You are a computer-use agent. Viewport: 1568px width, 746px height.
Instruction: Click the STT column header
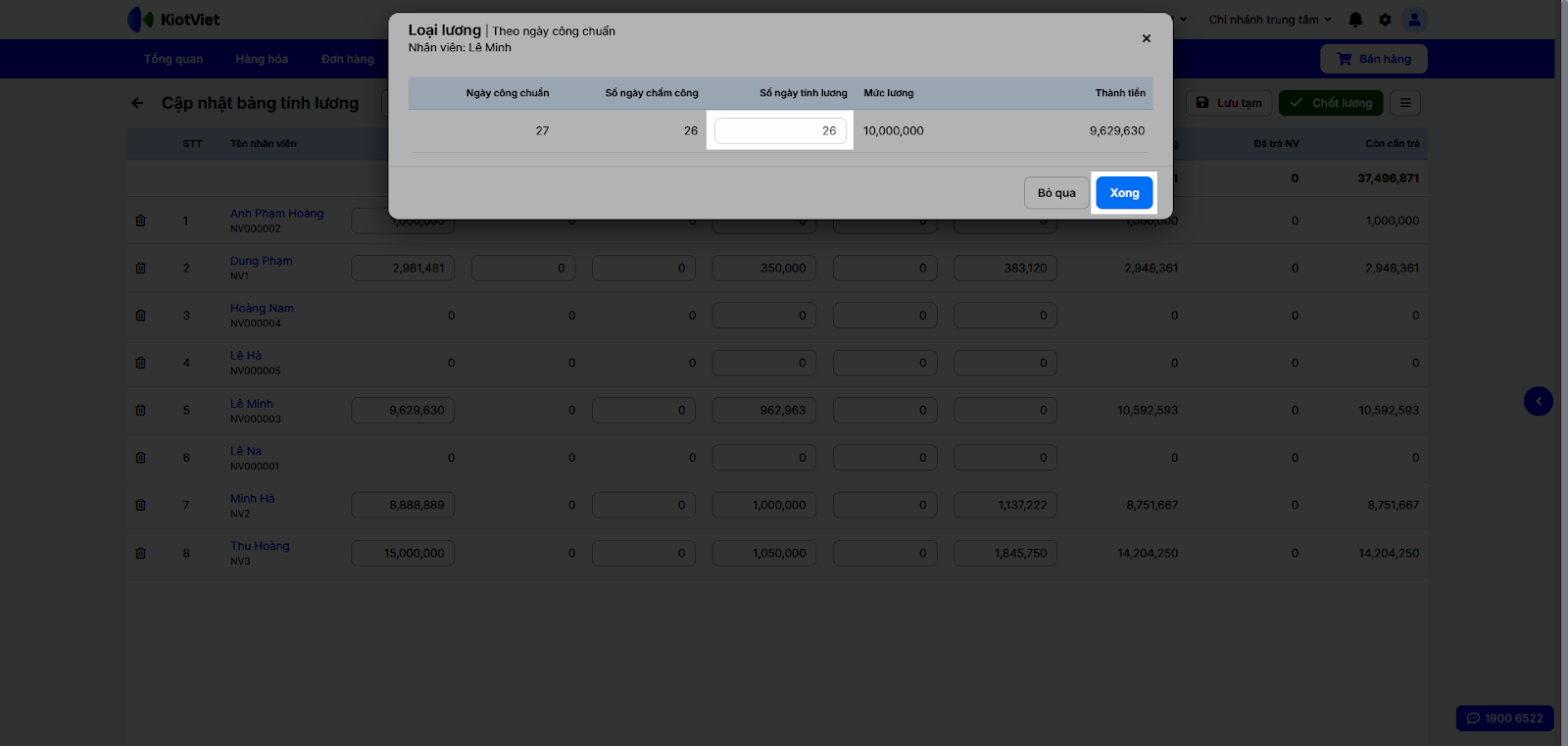click(192, 144)
